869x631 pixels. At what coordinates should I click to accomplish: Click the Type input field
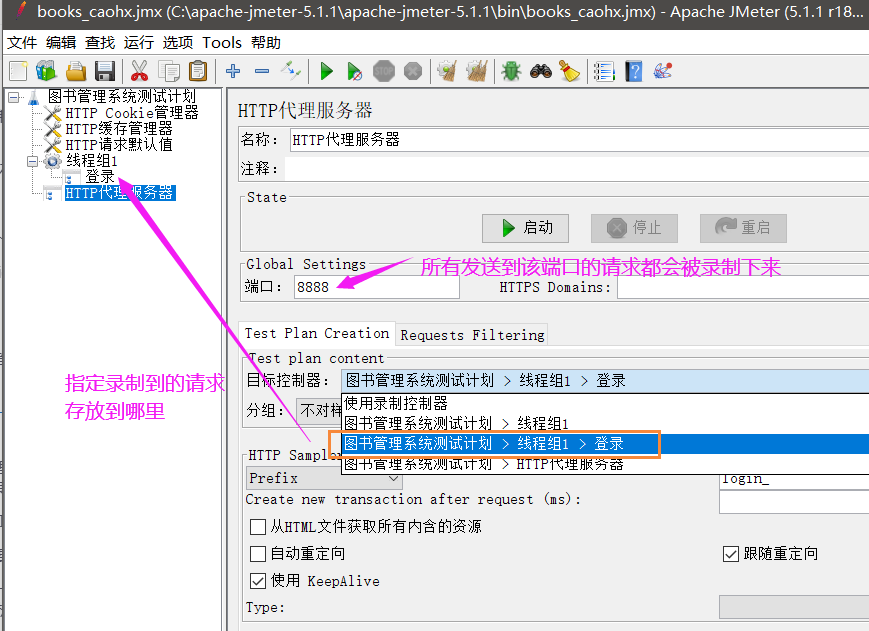(794, 607)
